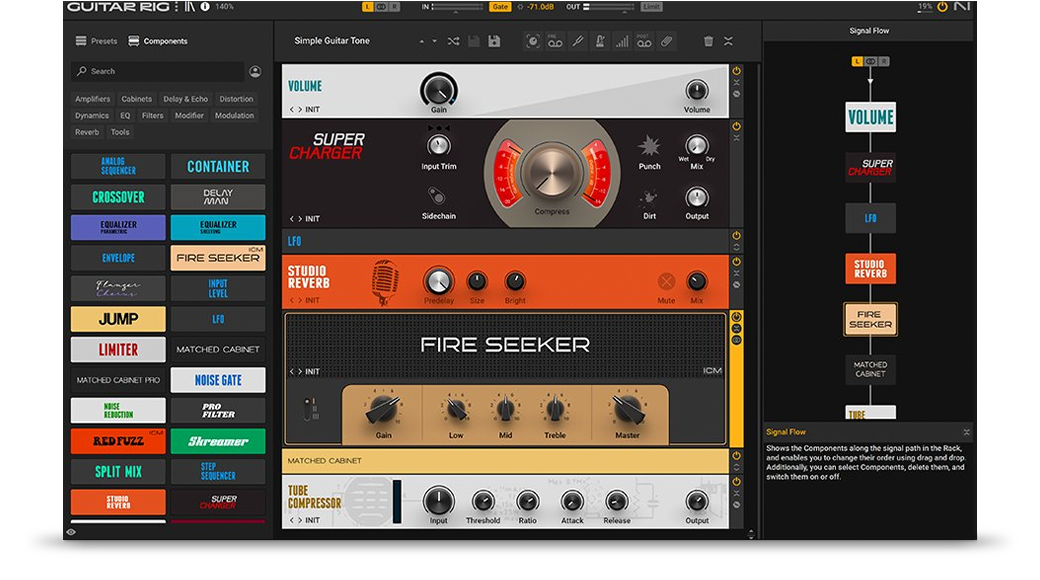Adjust the IN level slider
Image resolution: width=1040 pixels, height=580 pixels.
(x=458, y=7)
